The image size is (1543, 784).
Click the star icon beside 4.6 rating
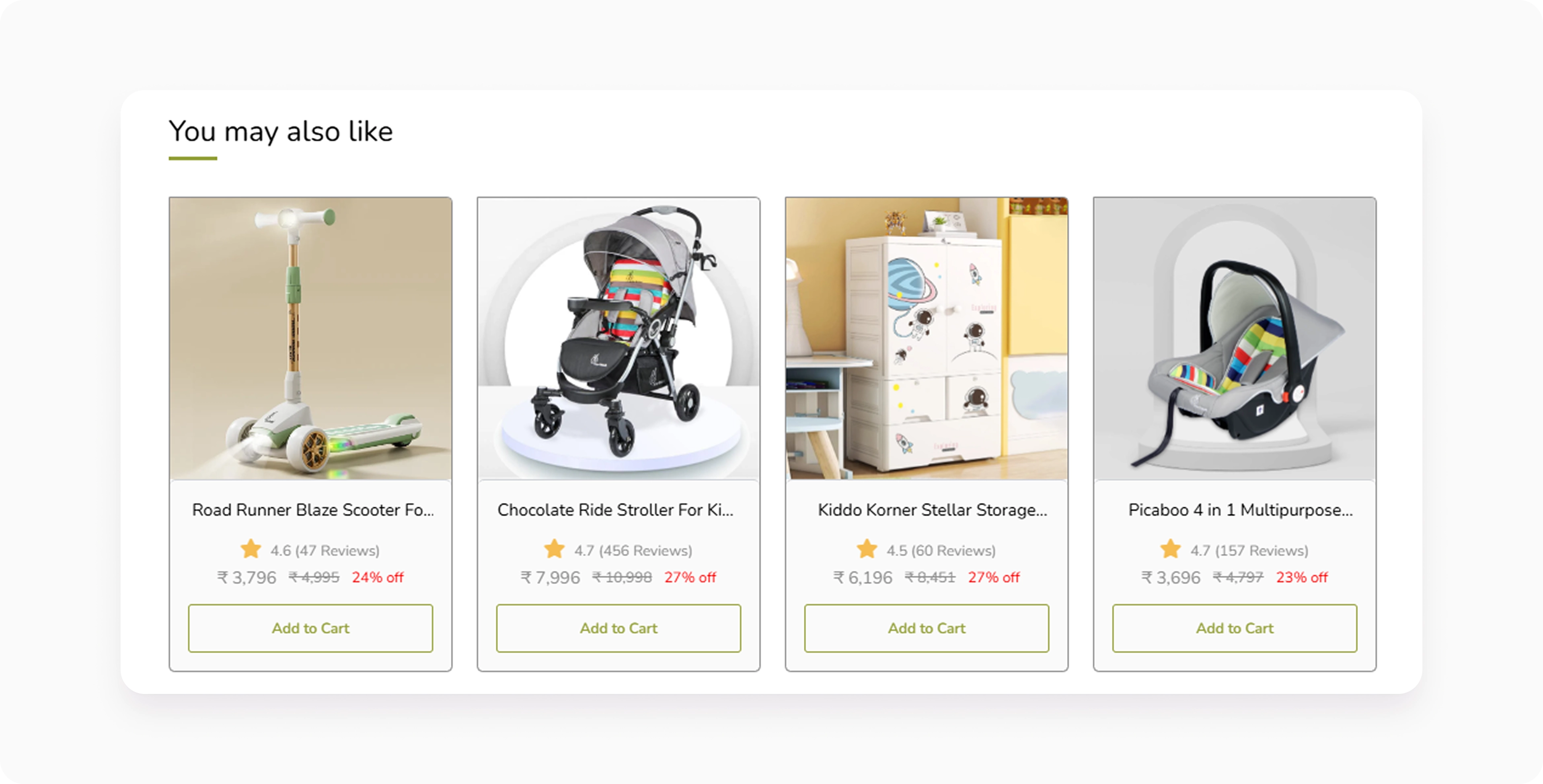(251, 549)
